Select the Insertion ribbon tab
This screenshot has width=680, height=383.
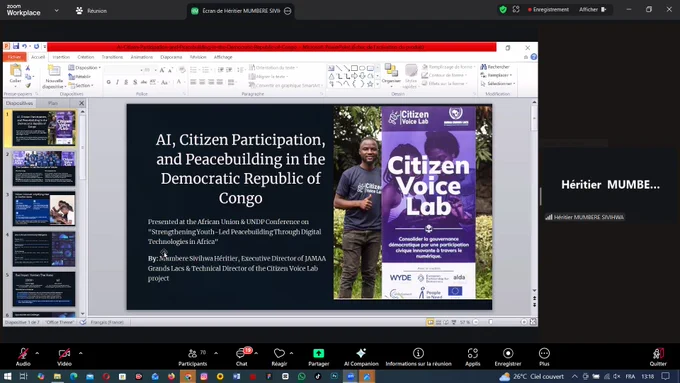coord(61,57)
